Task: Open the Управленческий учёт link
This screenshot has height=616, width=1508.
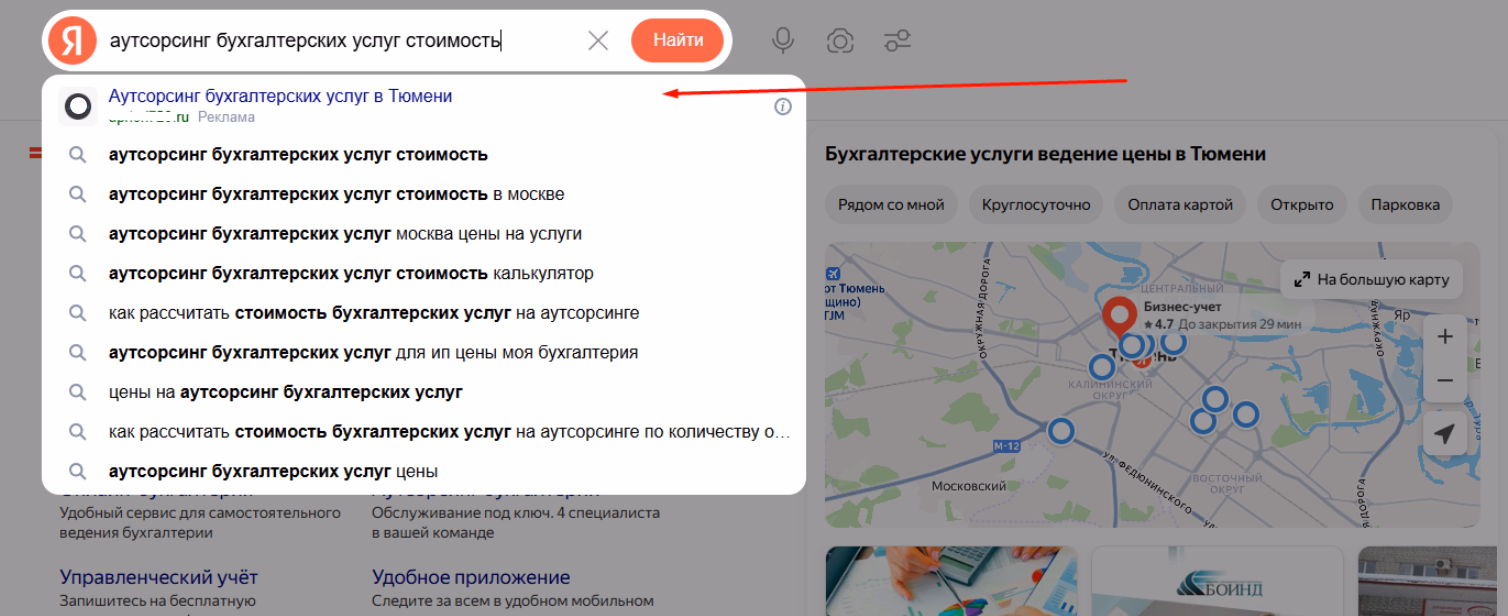Action: pos(158,577)
